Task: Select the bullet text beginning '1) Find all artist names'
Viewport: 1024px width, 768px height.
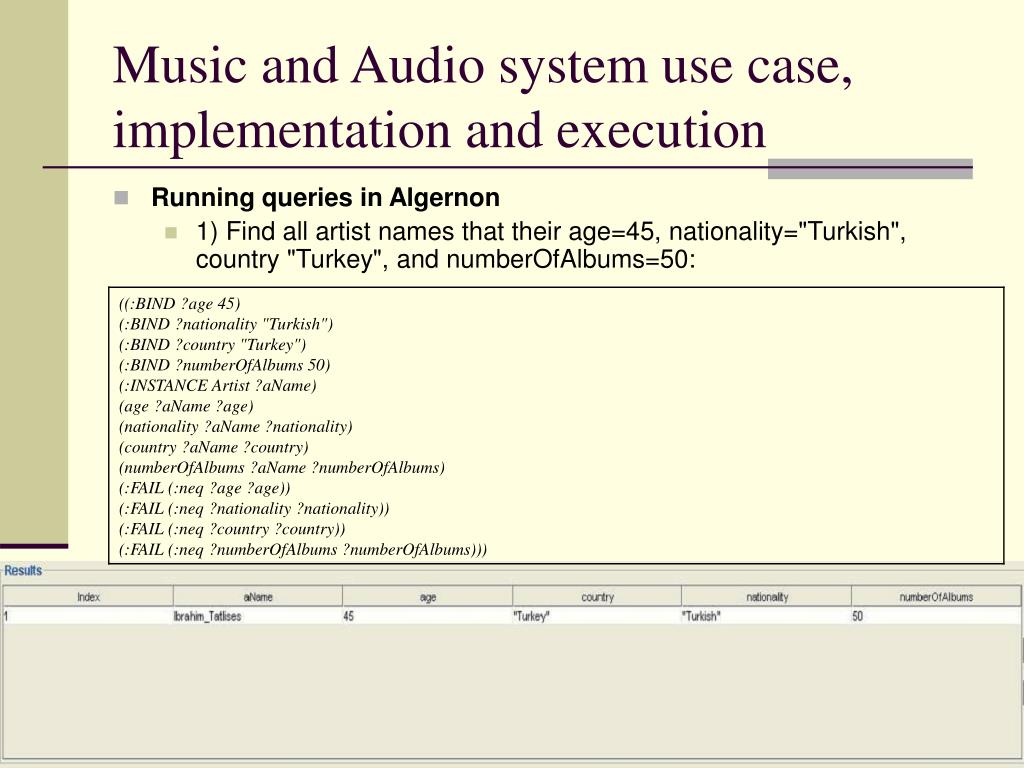Action: click(x=551, y=245)
